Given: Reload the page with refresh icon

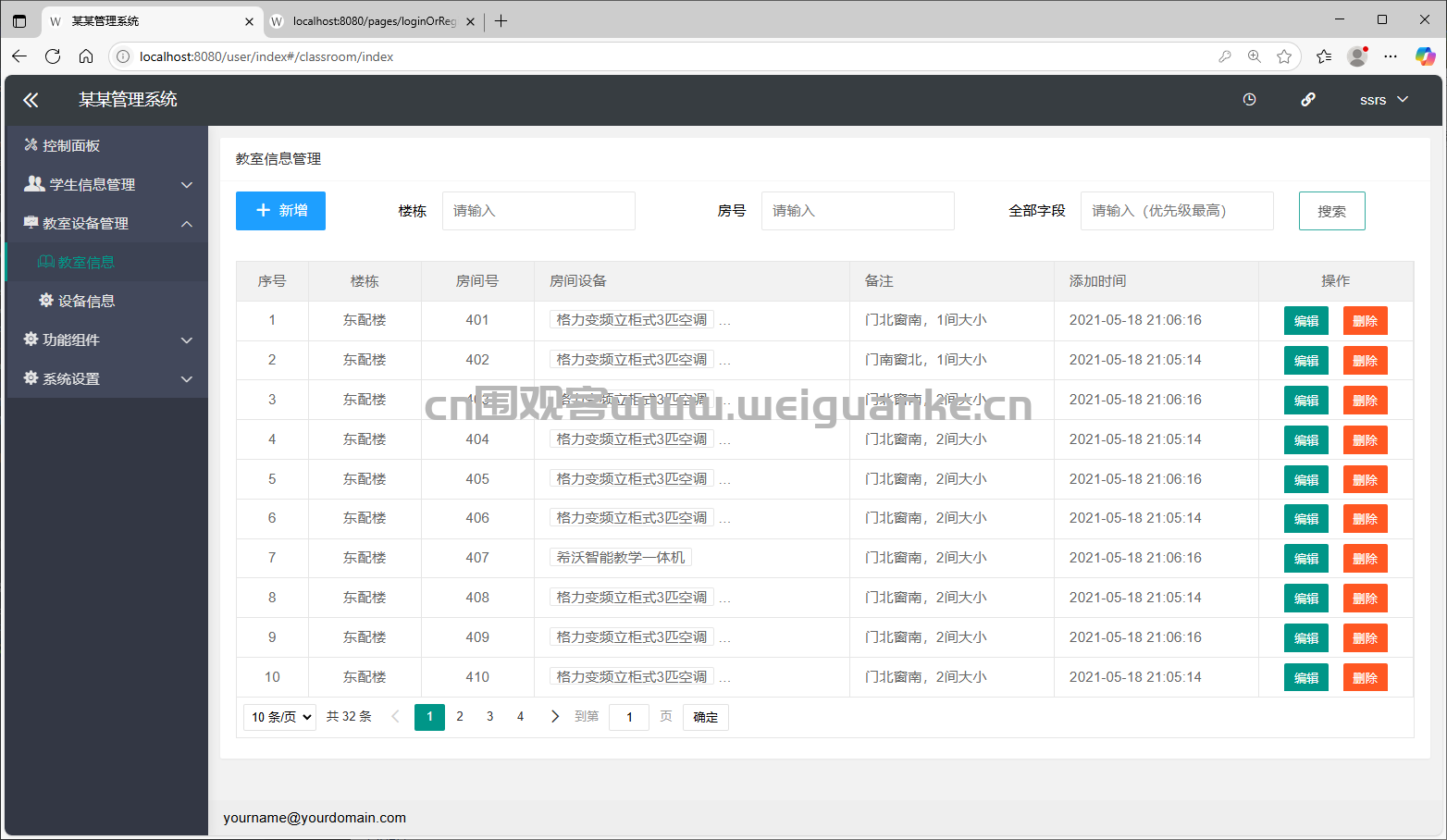Looking at the screenshot, I should click(x=53, y=56).
